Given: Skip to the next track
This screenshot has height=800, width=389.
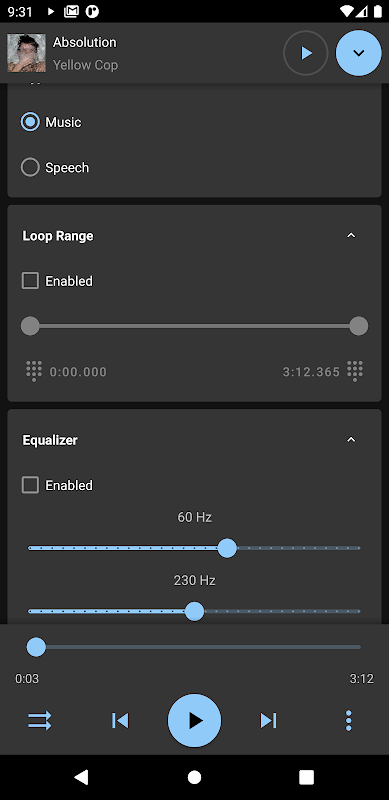Looking at the screenshot, I should 269,720.
